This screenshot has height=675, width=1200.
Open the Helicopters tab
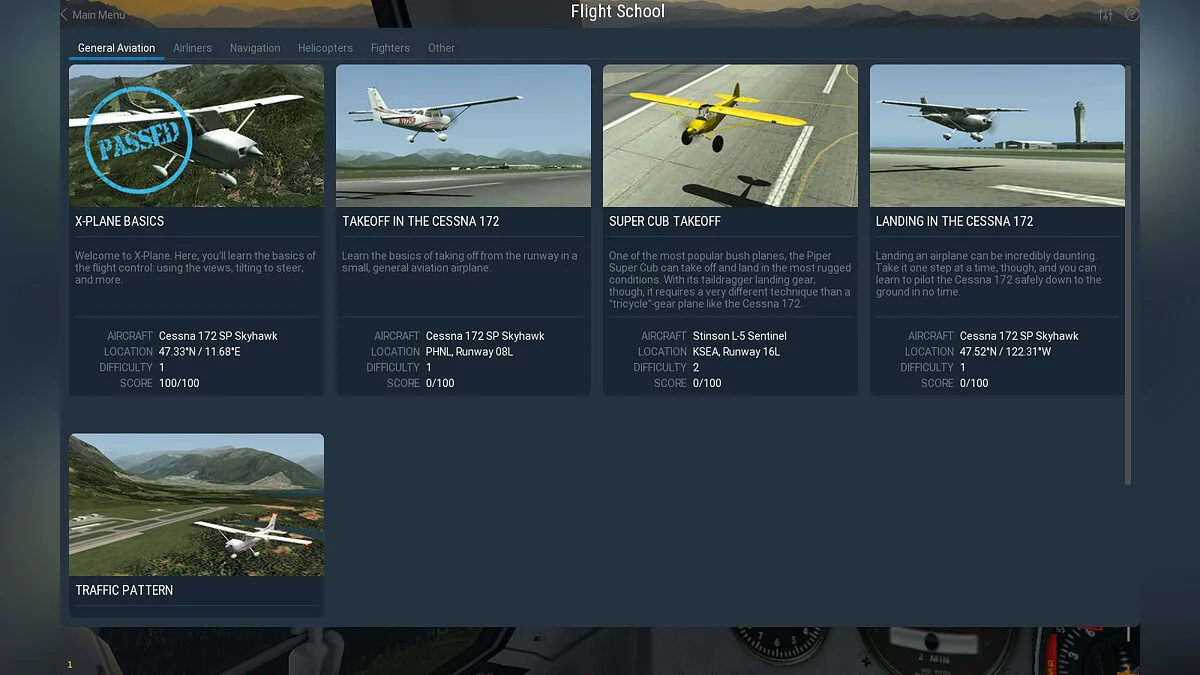tap(325, 48)
